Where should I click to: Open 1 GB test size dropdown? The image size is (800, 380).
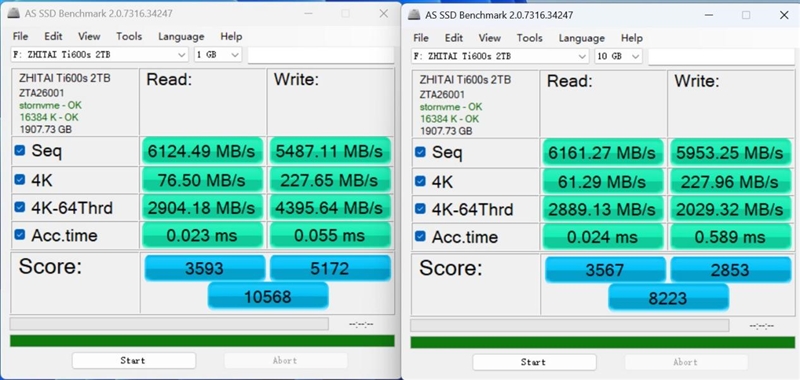tap(218, 55)
